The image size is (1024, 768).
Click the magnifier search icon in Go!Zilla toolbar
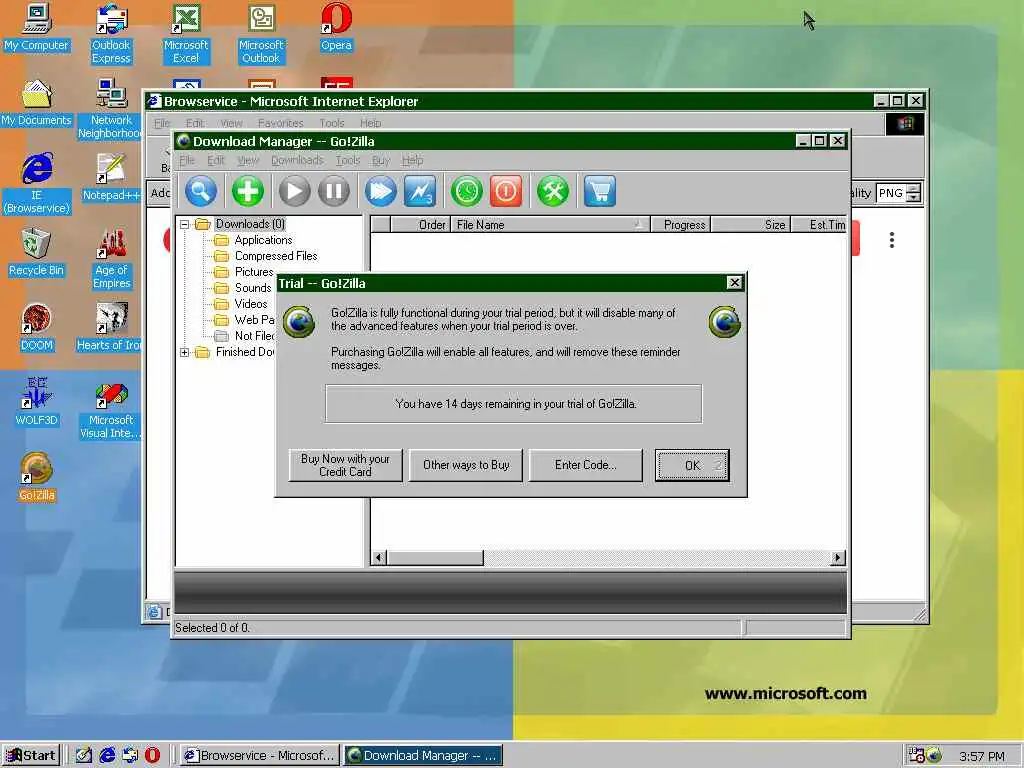[x=200, y=191]
